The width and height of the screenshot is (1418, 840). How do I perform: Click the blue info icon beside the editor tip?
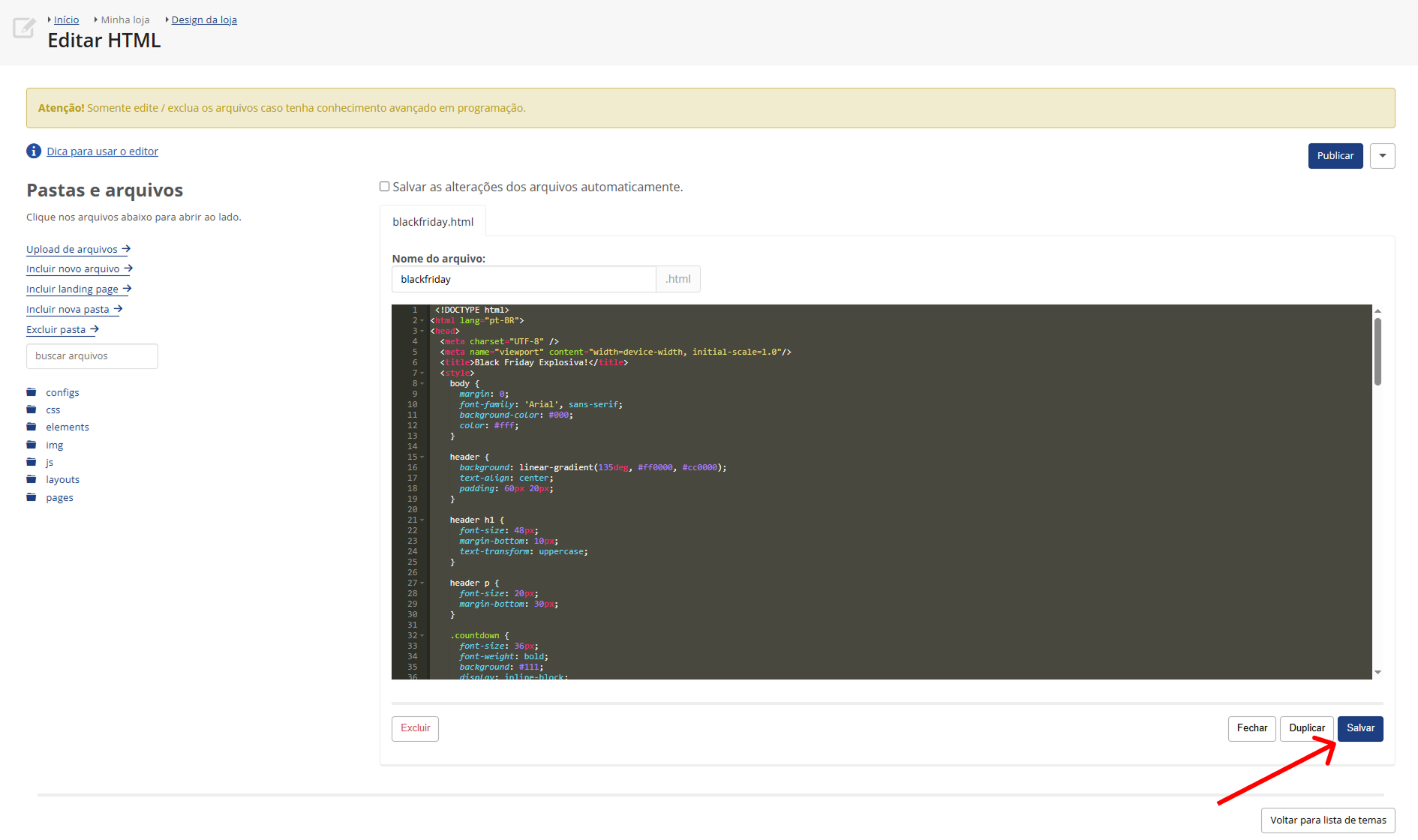(34, 151)
